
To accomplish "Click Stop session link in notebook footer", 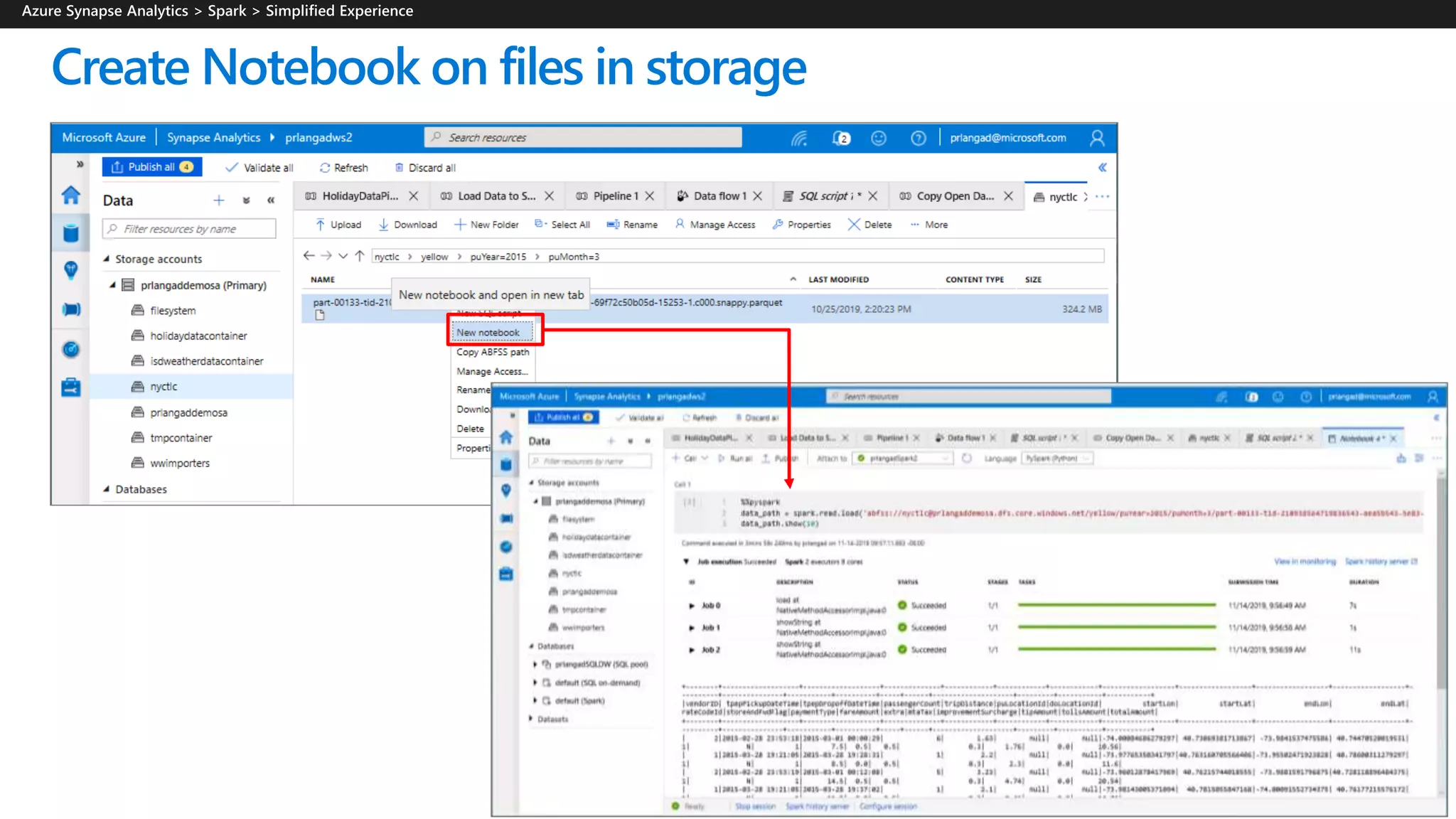I will point(755,807).
